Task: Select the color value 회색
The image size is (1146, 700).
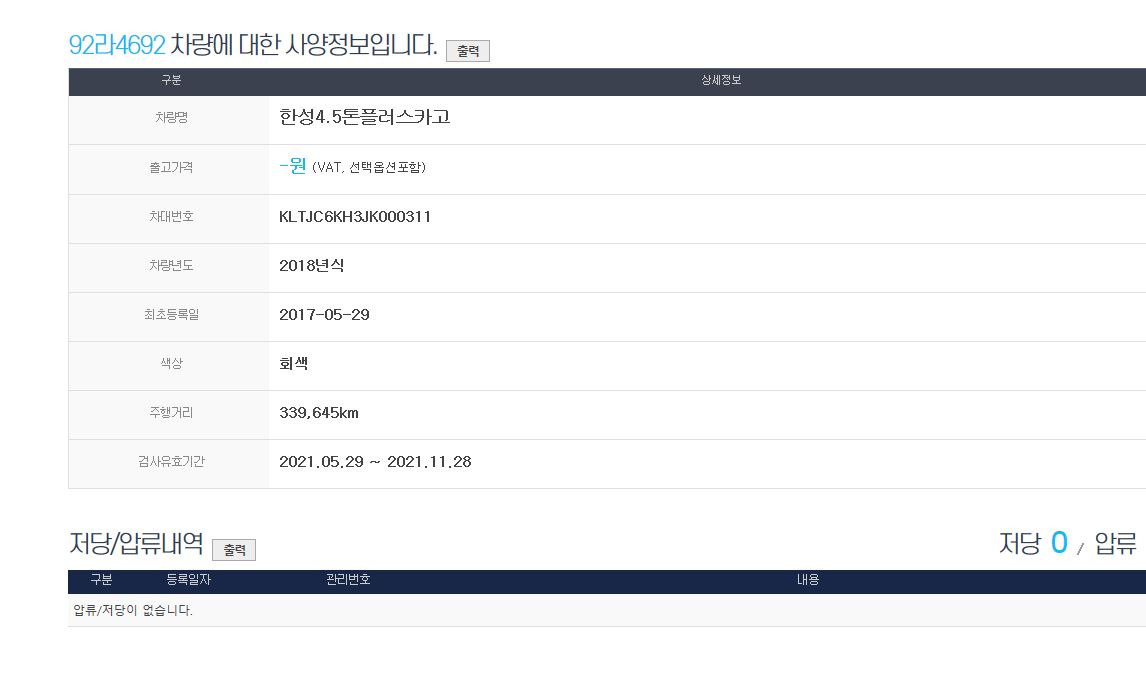Action: (x=294, y=364)
